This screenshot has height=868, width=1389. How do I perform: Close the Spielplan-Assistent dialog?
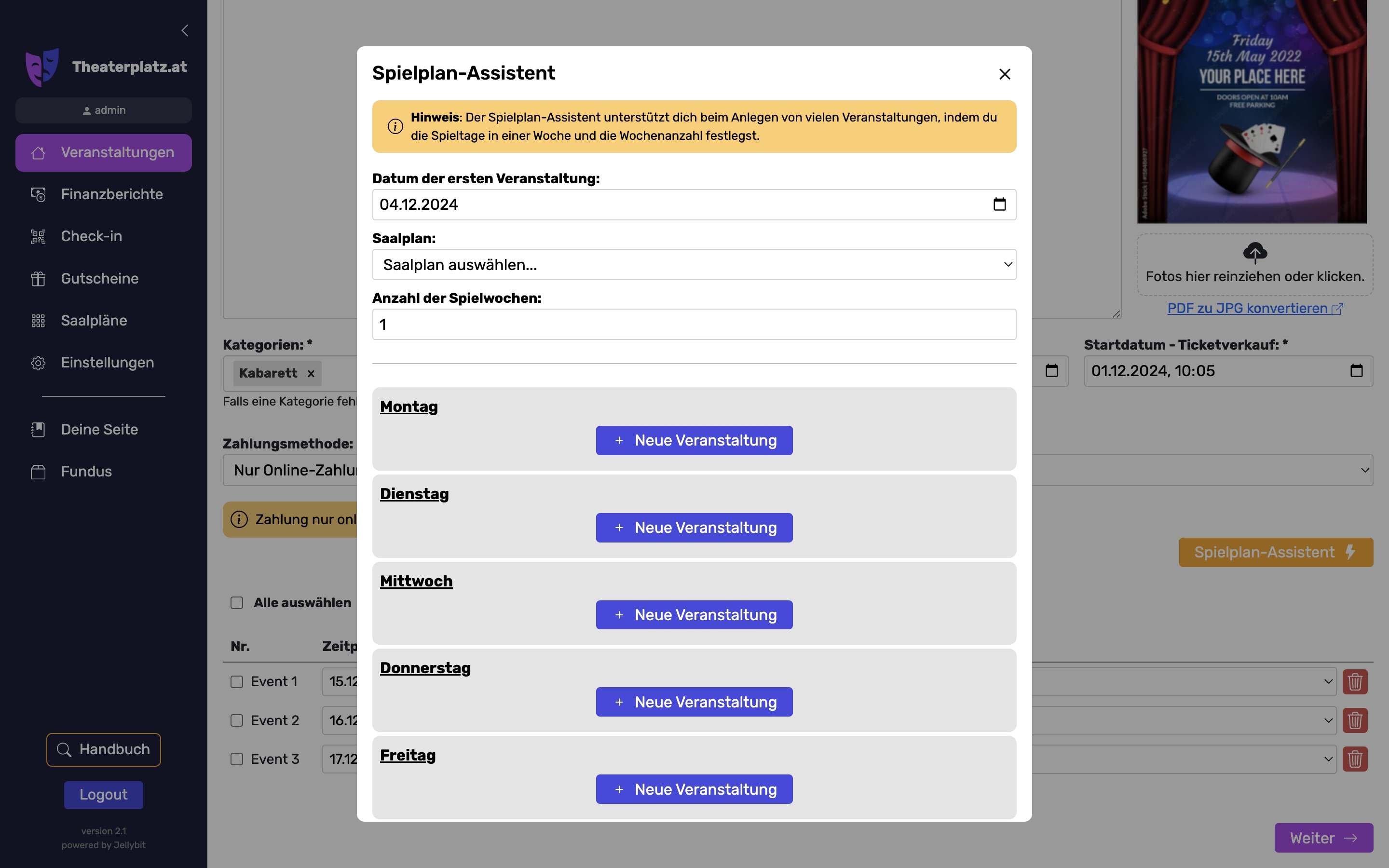coord(1005,74)
